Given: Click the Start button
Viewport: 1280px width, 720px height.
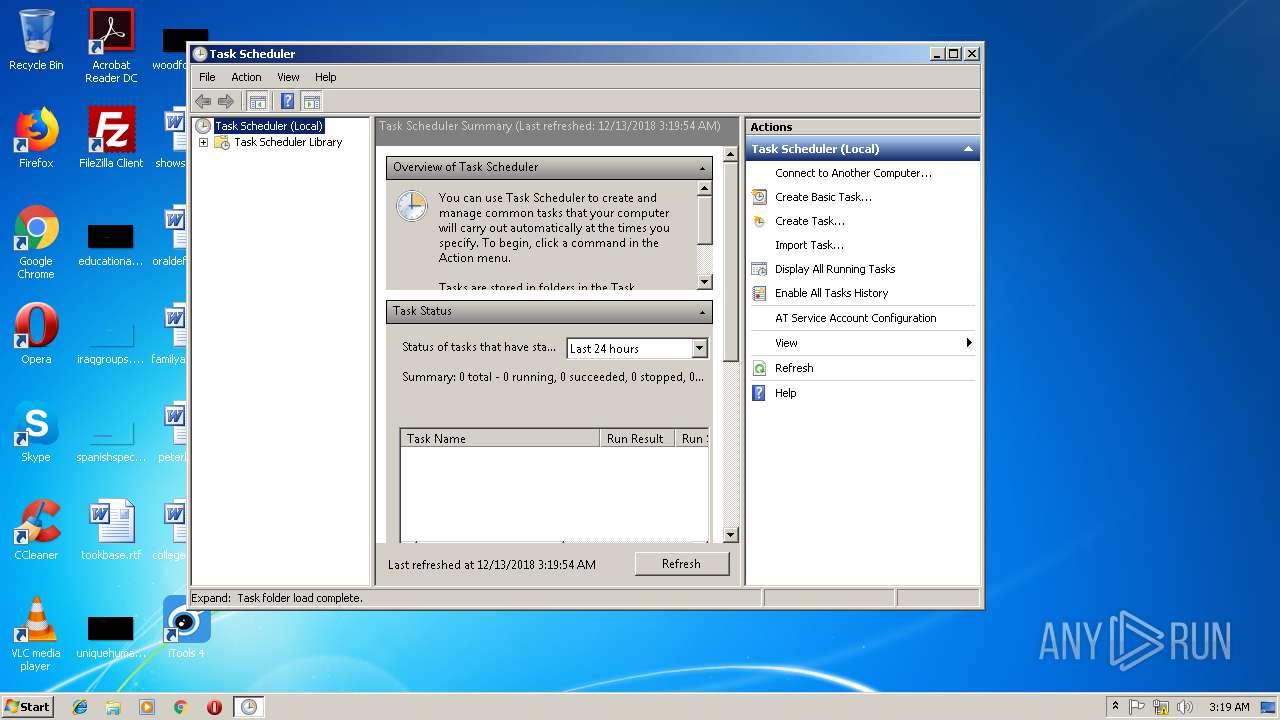Looking at the screenshot, I should click(x=28, y=706).
